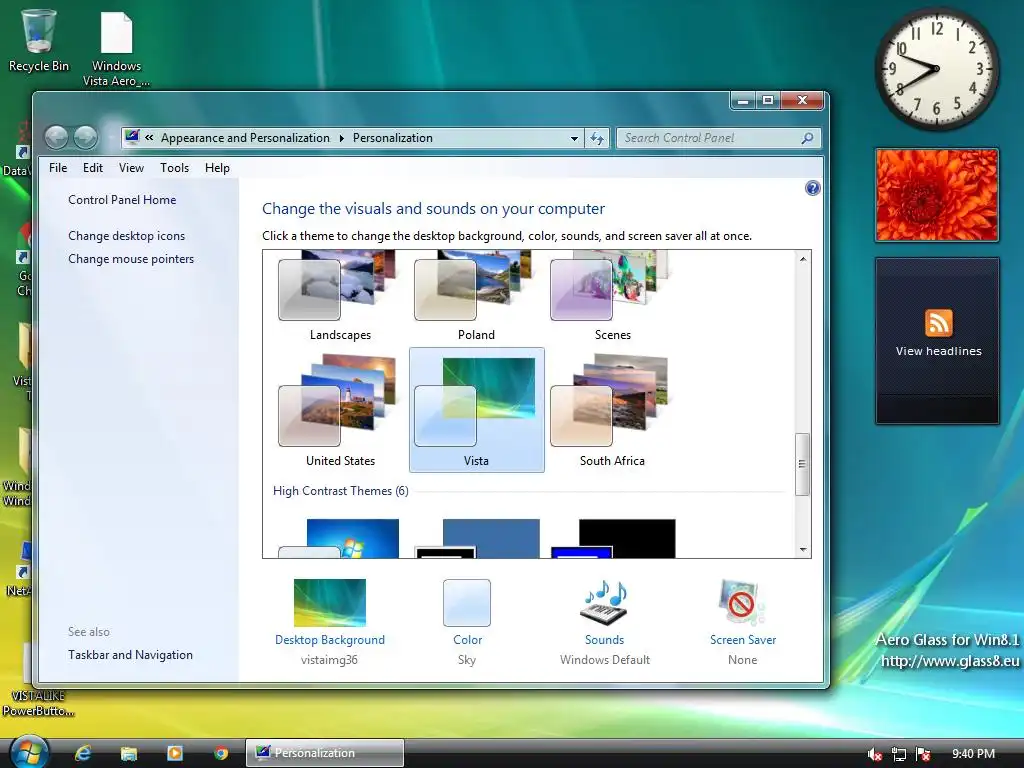Click the Sounds link text
The height and width of the screenshot is (768, 1024).
(604, 640)
